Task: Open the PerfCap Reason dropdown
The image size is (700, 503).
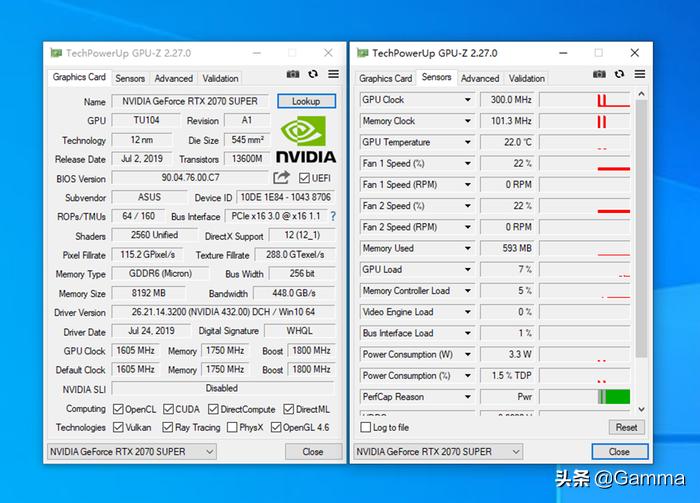Action: (467, 396)
